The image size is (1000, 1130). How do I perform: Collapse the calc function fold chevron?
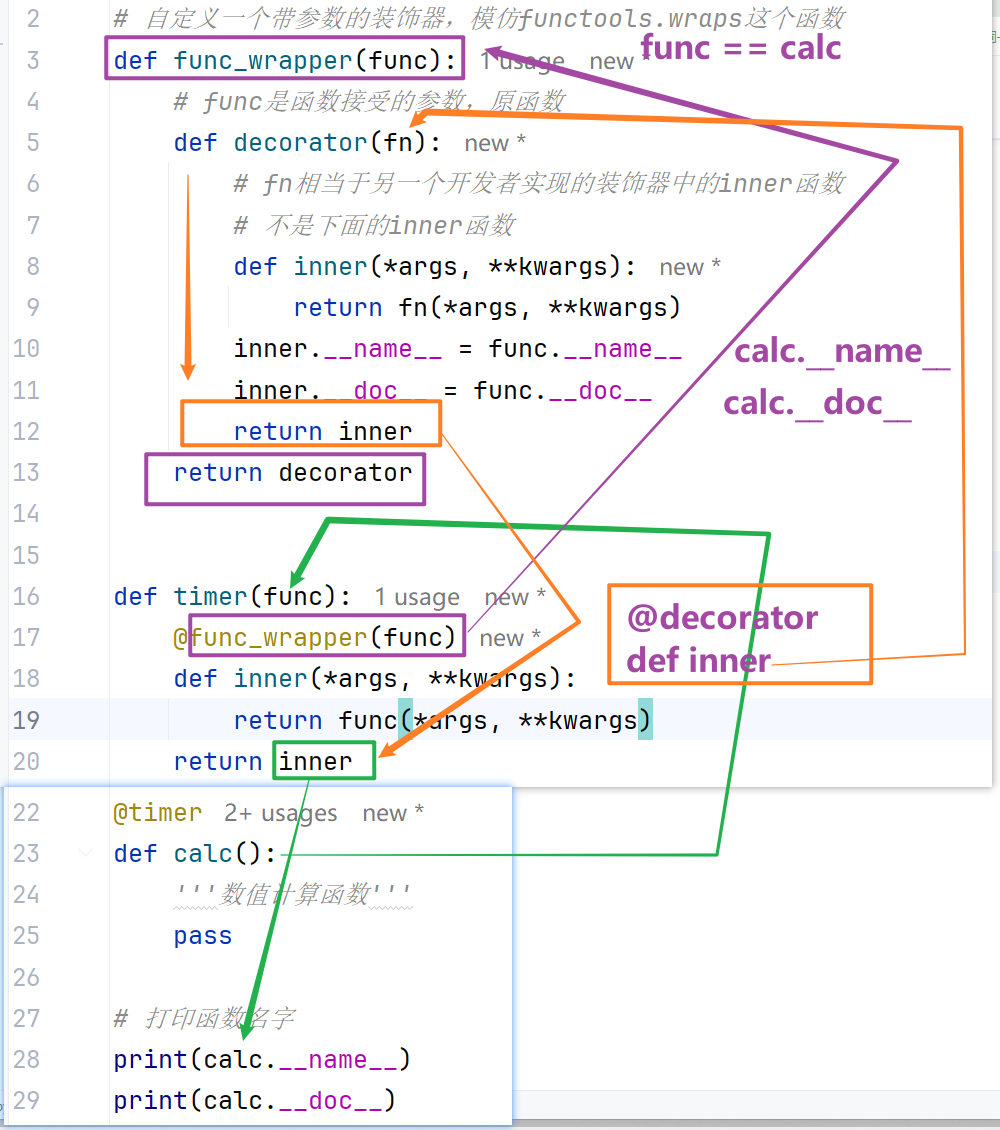(x=86, y=854)
